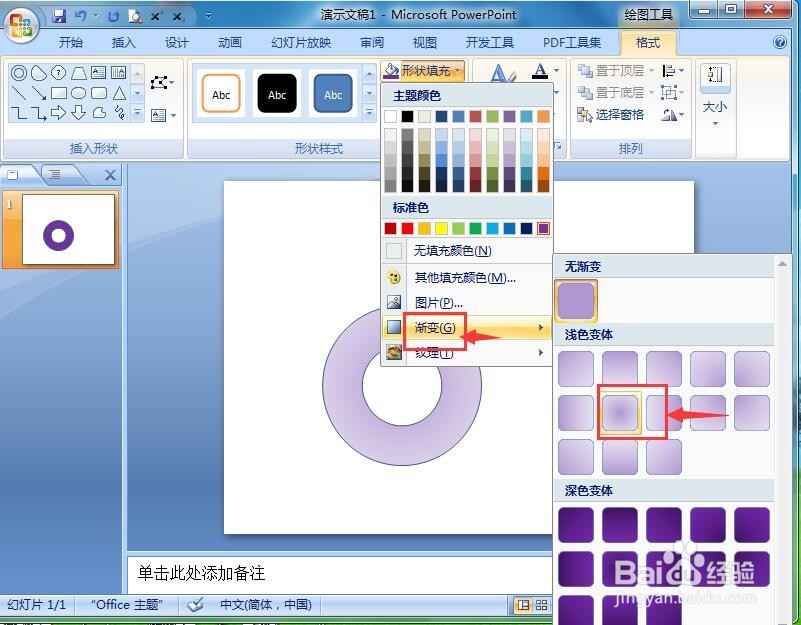Open the draw text box dropdown arrow
The image size is (801, 625).
click(174, 115)
